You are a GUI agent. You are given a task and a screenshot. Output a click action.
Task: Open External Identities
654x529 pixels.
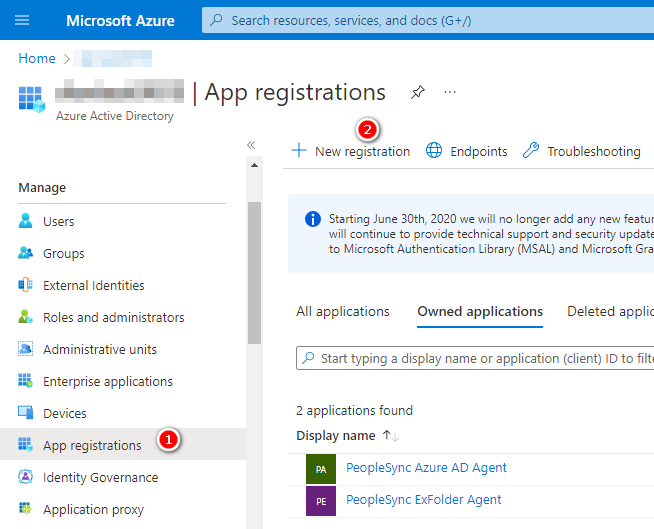(94, 285)
